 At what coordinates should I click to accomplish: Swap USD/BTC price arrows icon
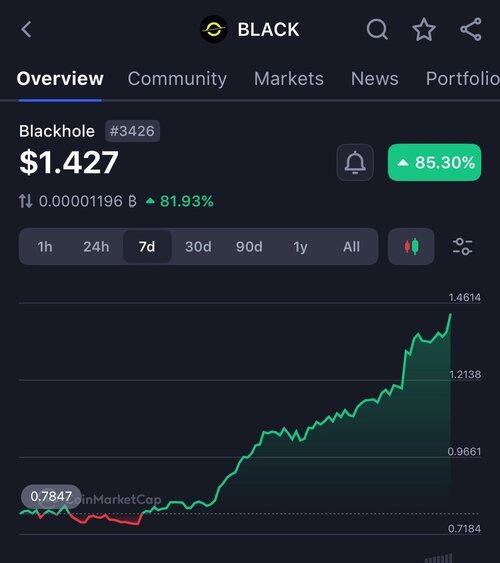[25, 201]
